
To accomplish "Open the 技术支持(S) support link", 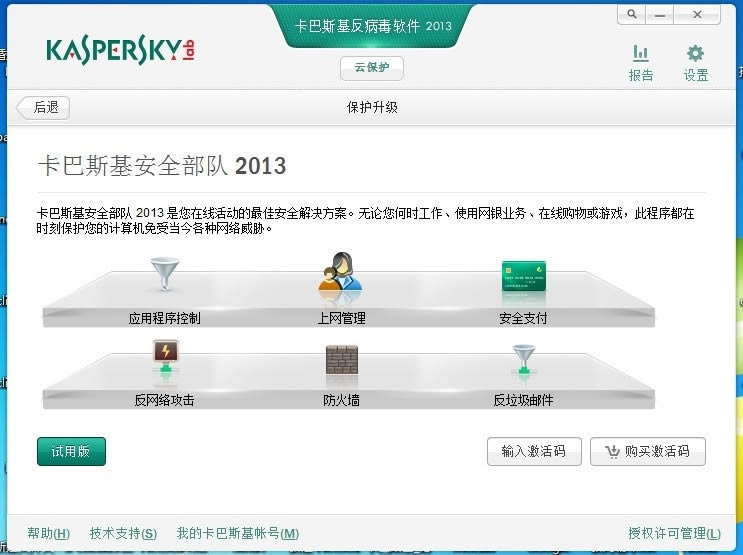I will [x=123, y=534].
